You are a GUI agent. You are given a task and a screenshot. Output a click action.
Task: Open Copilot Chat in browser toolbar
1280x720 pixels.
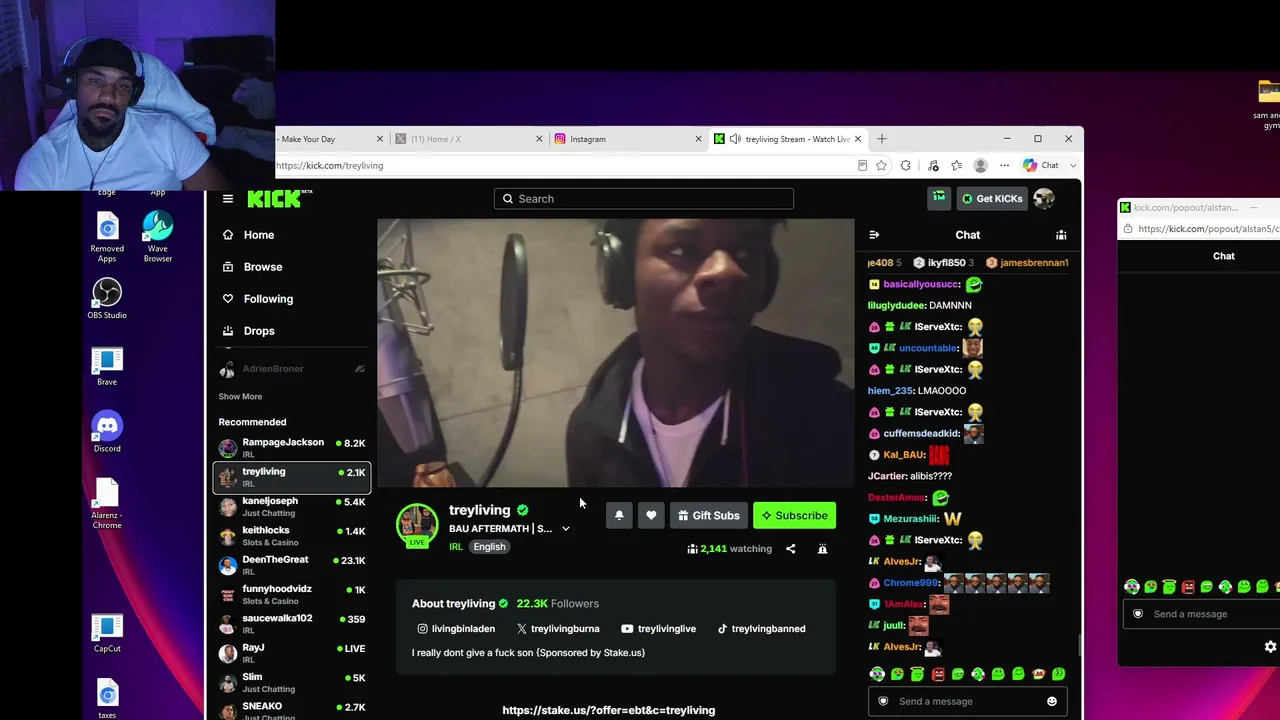(1041, 165)
